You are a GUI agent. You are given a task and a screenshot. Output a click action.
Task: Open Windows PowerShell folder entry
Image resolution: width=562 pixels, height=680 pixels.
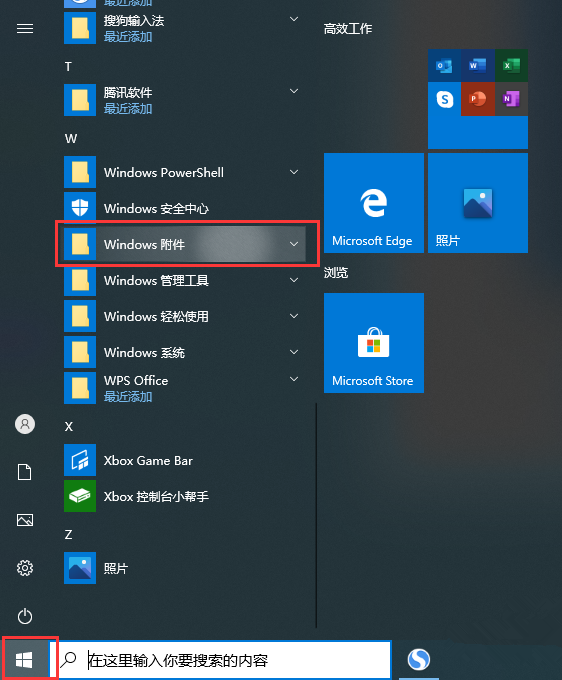pyautogui.click(x=185, y=173)
